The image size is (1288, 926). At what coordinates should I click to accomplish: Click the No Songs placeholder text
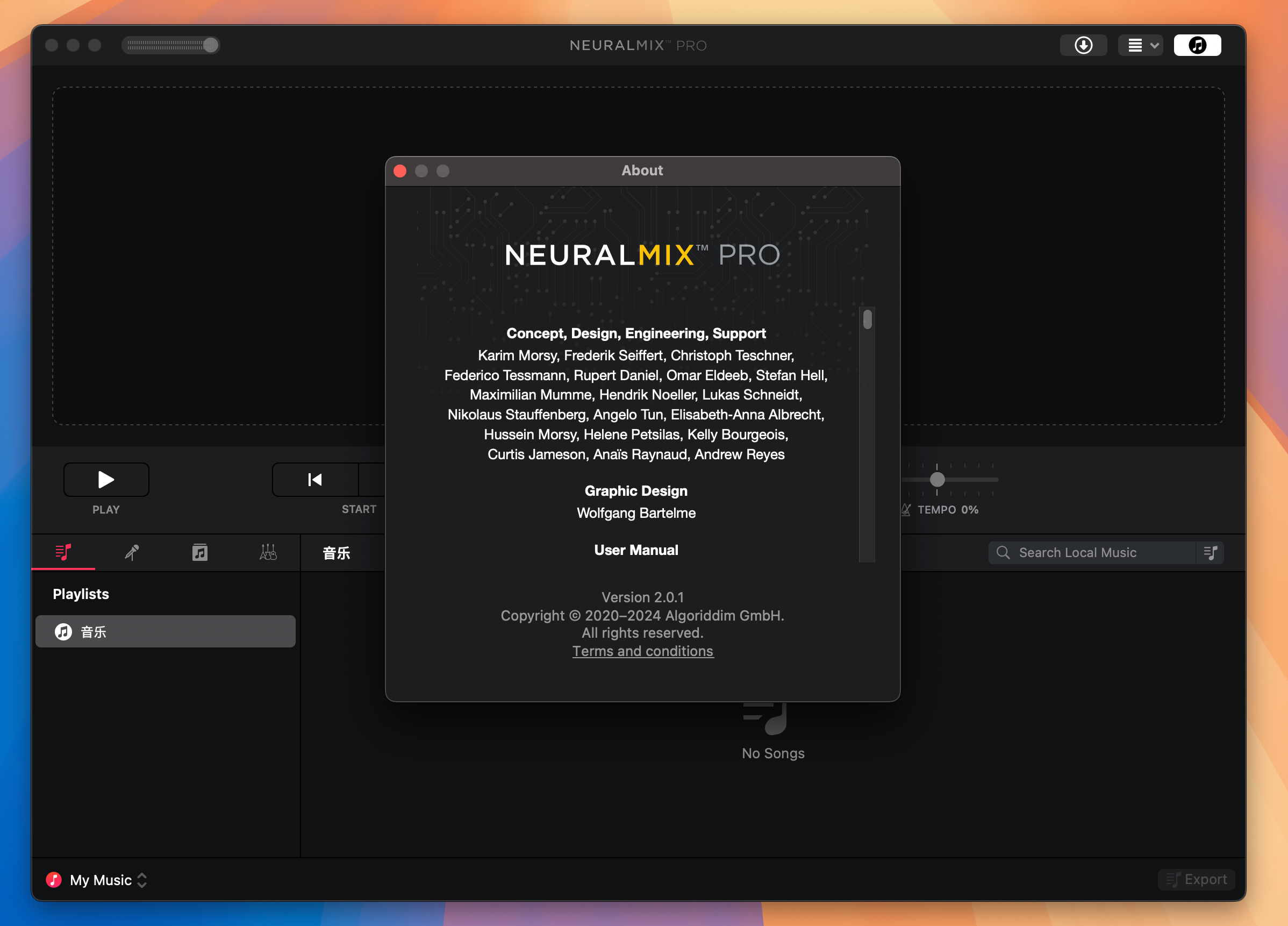pos(773,753)
